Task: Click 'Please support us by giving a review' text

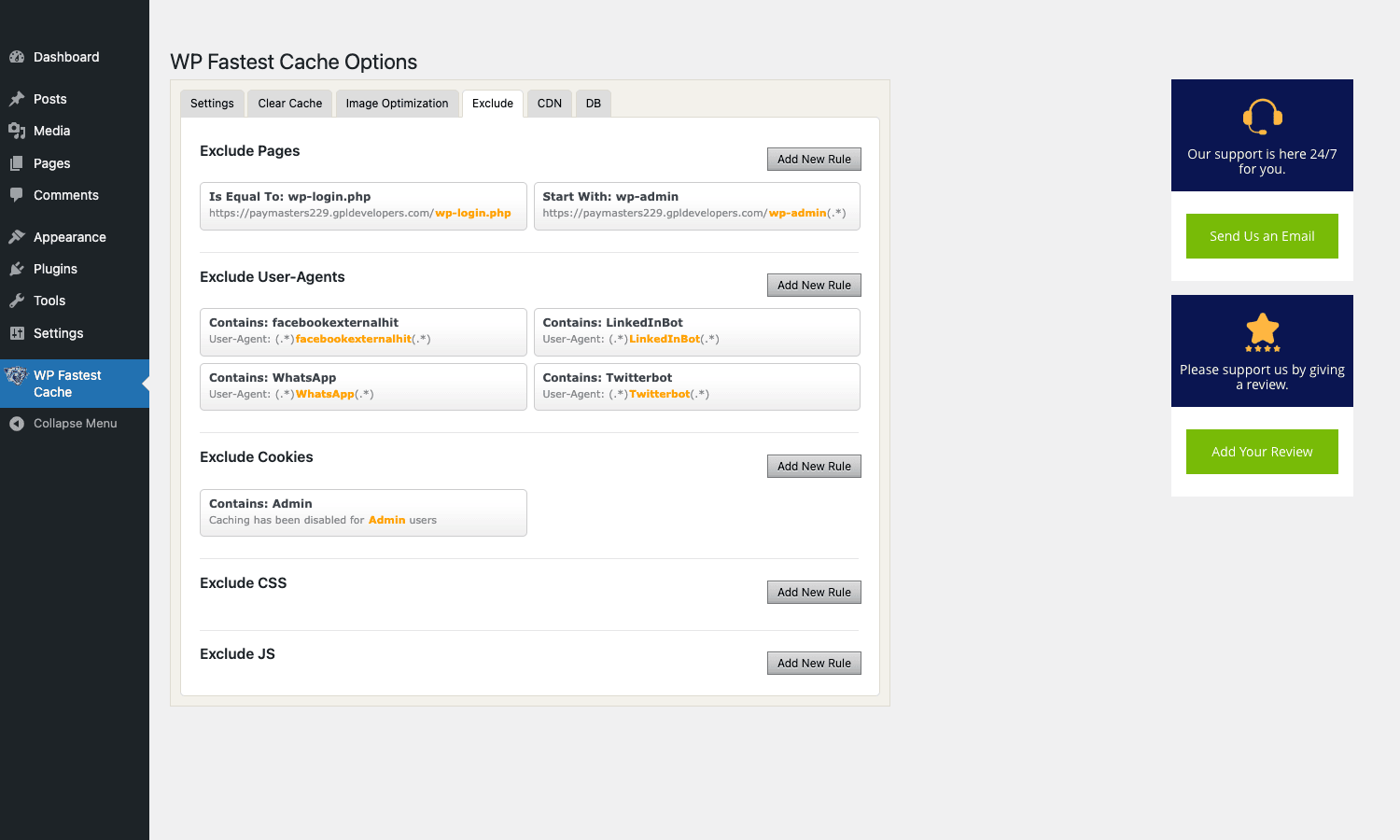Action: pos(1262,377)
